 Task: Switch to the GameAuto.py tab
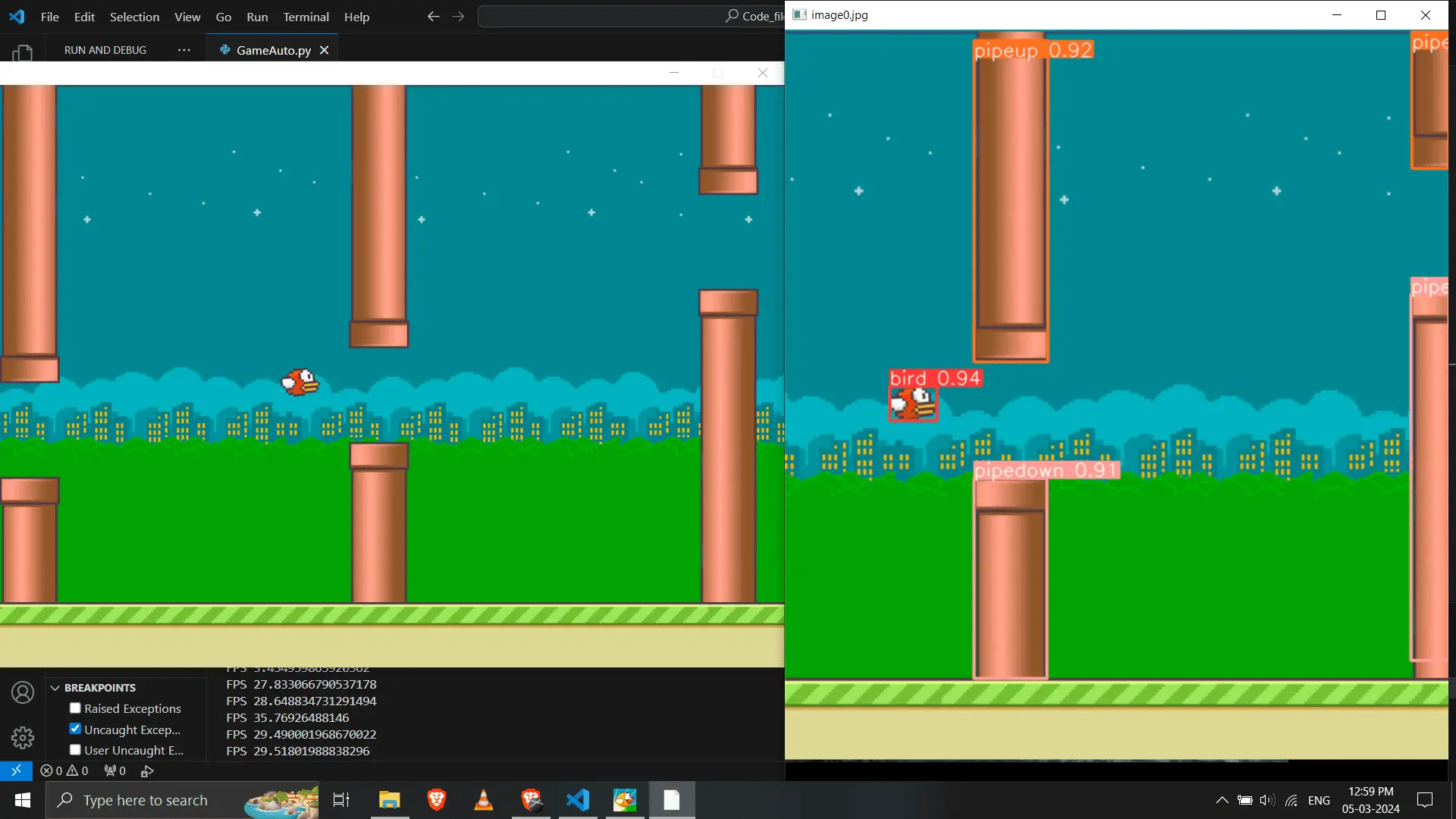coord(272,50)
